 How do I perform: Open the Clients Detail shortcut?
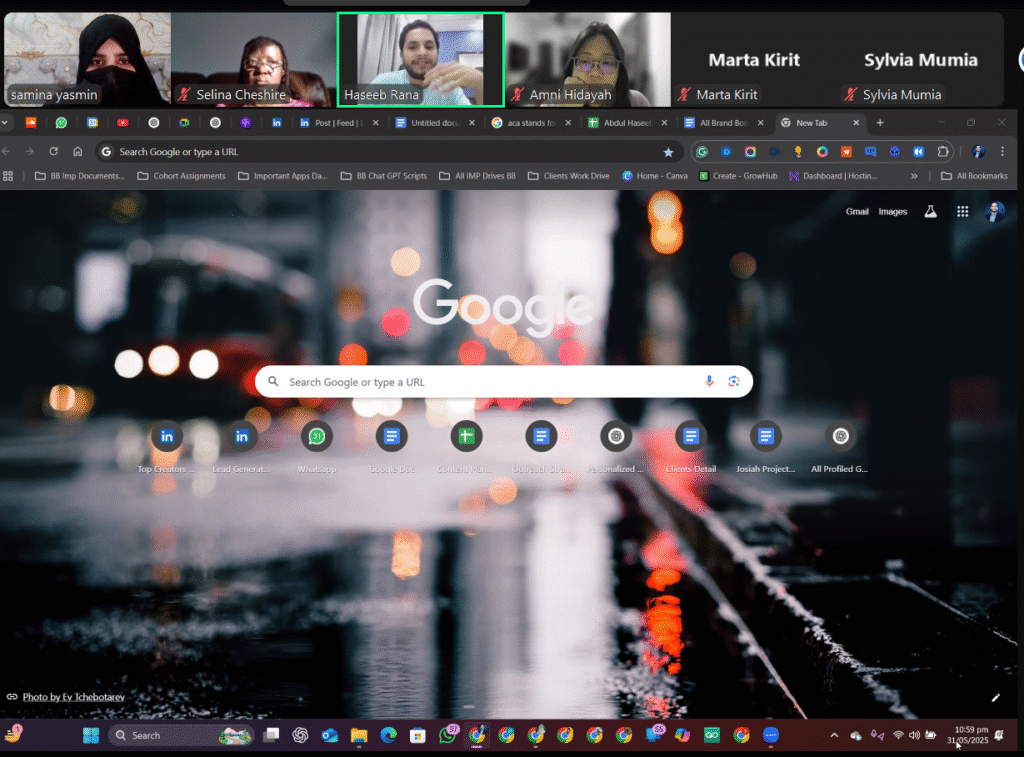[690, 437]
